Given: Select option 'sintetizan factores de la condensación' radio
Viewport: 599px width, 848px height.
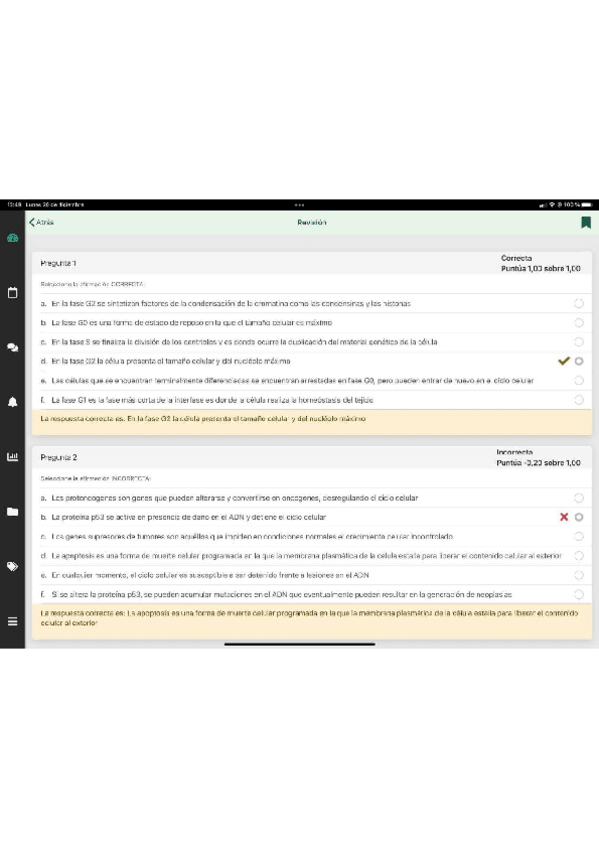Looking at the screenshot, I should pos(579,303).
